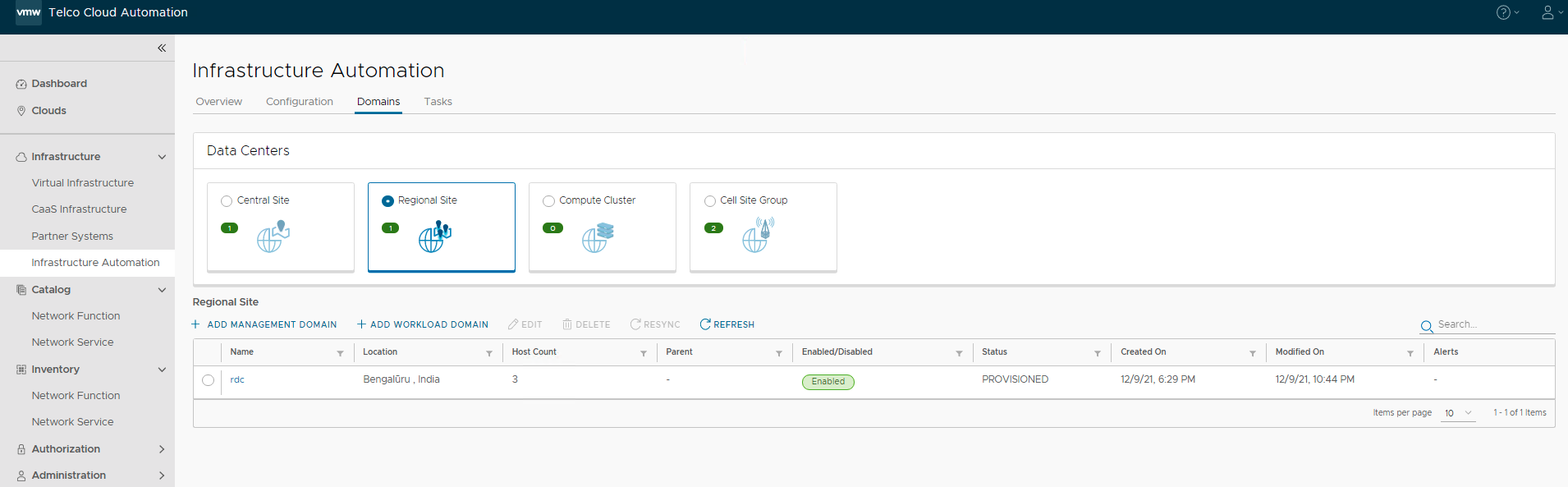
Task: Open Inventory Network Function
Action: [76, 396]
